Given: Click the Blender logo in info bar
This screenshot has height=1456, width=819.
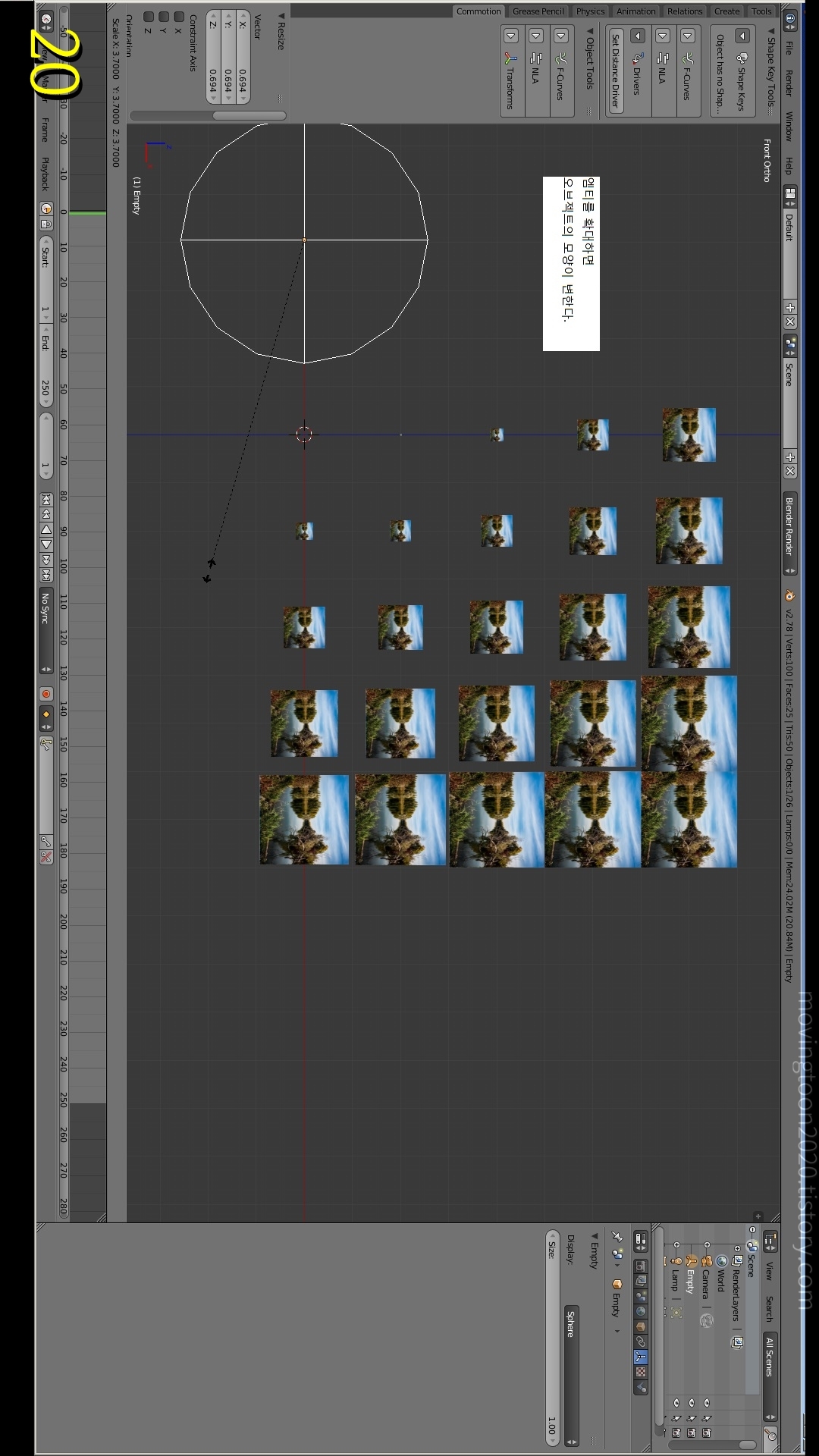Looking at the screenshot, I should tap(789, 595).
